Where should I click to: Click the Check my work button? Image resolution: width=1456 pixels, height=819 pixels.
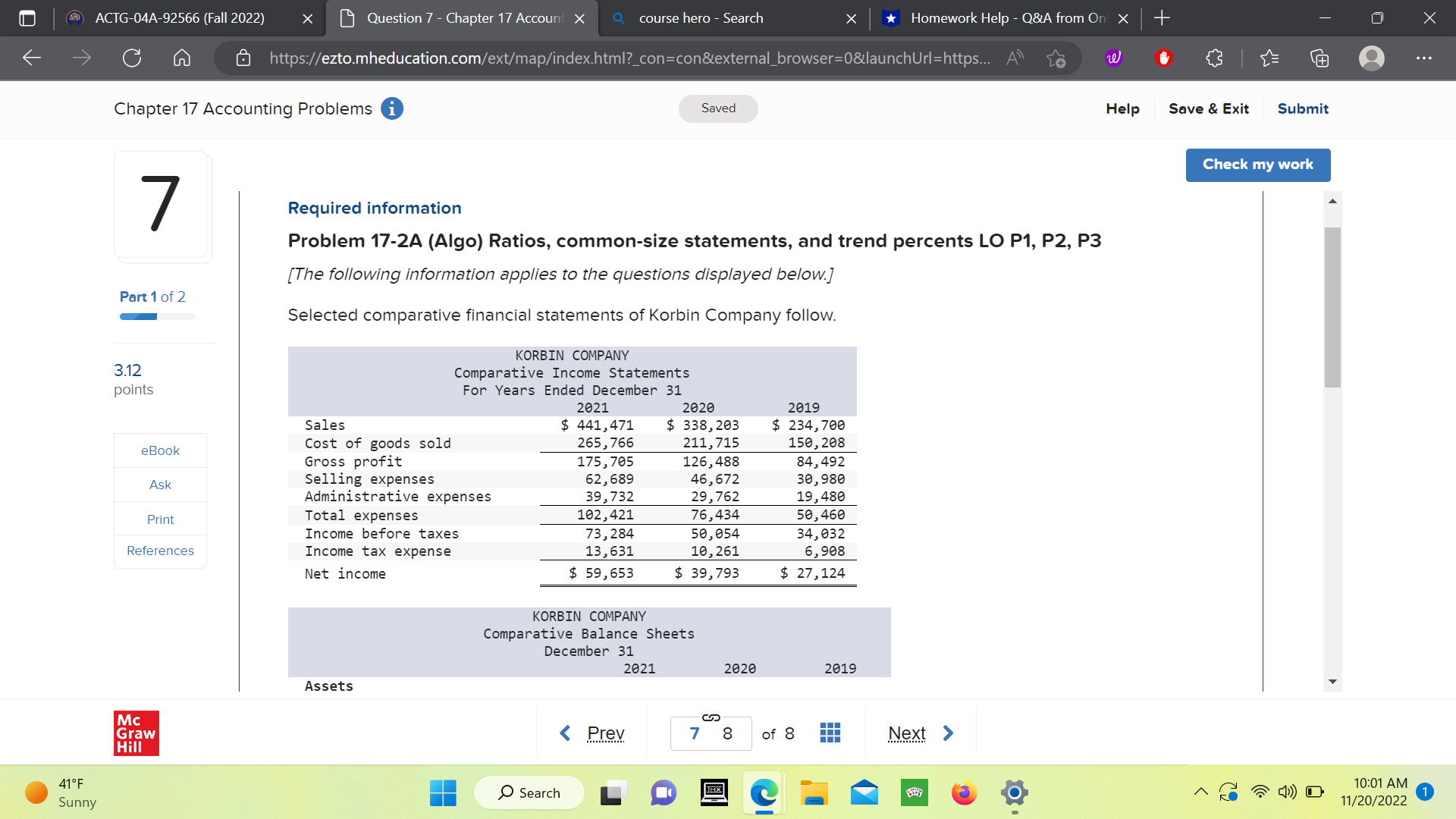(x=1257, y=165)
